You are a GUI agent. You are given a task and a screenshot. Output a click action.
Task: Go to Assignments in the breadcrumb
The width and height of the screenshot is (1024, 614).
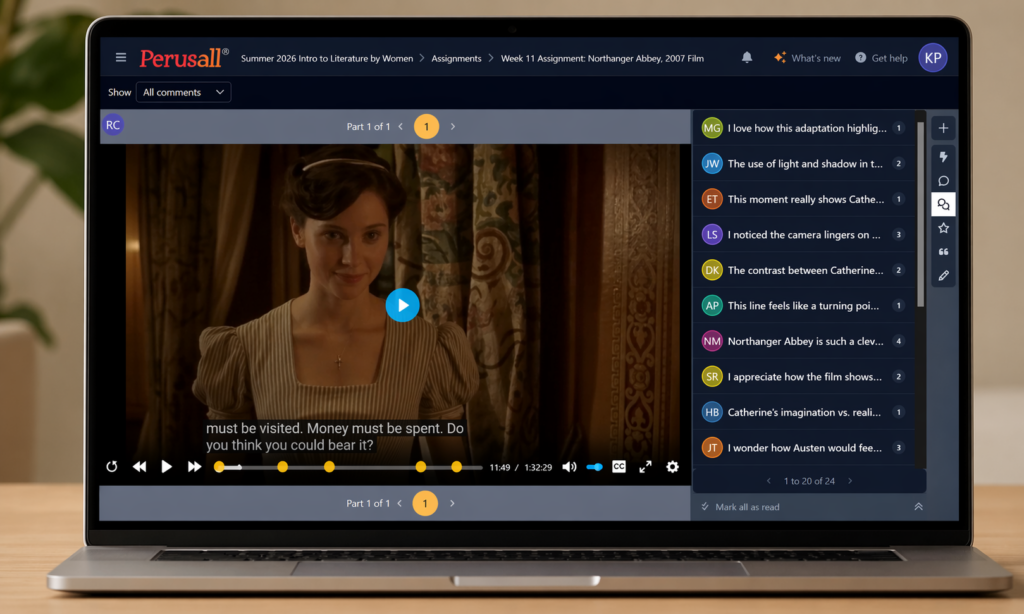(x=456, y=58)
